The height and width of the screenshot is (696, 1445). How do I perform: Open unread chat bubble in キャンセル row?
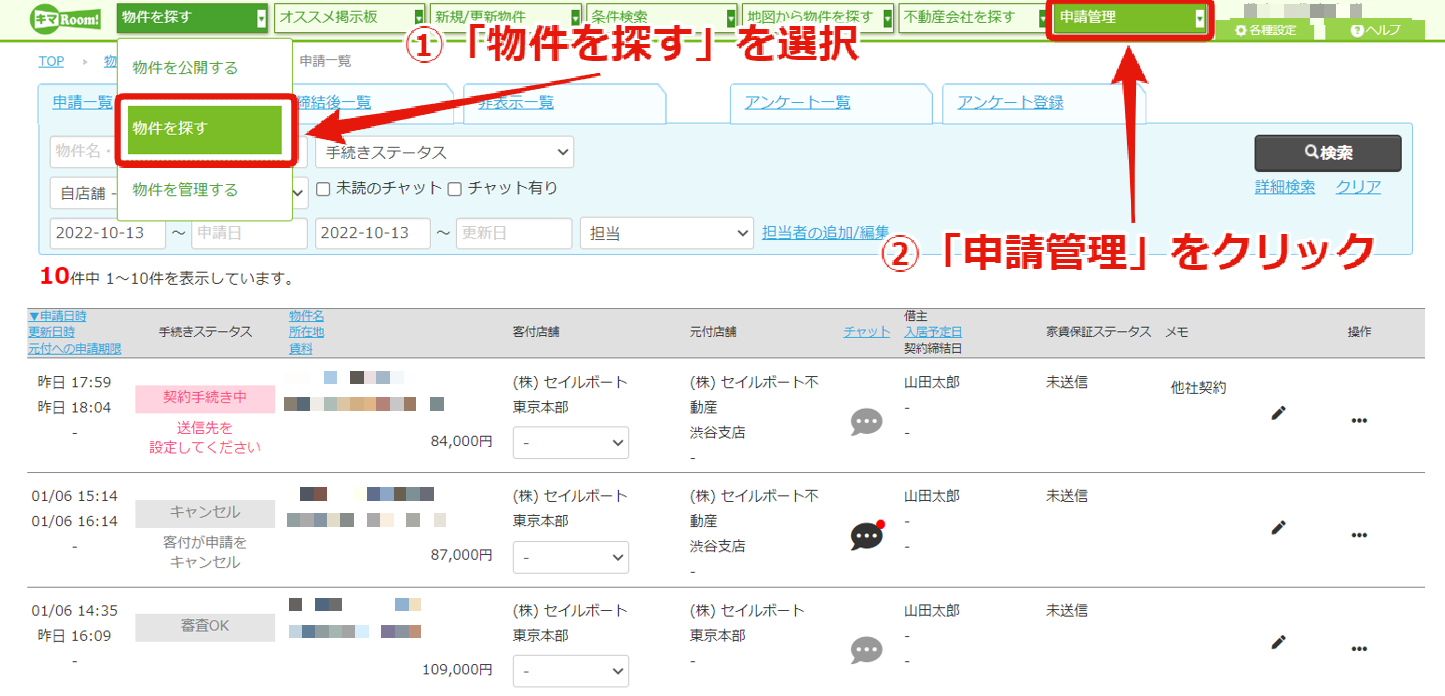(x=867, y=535)
